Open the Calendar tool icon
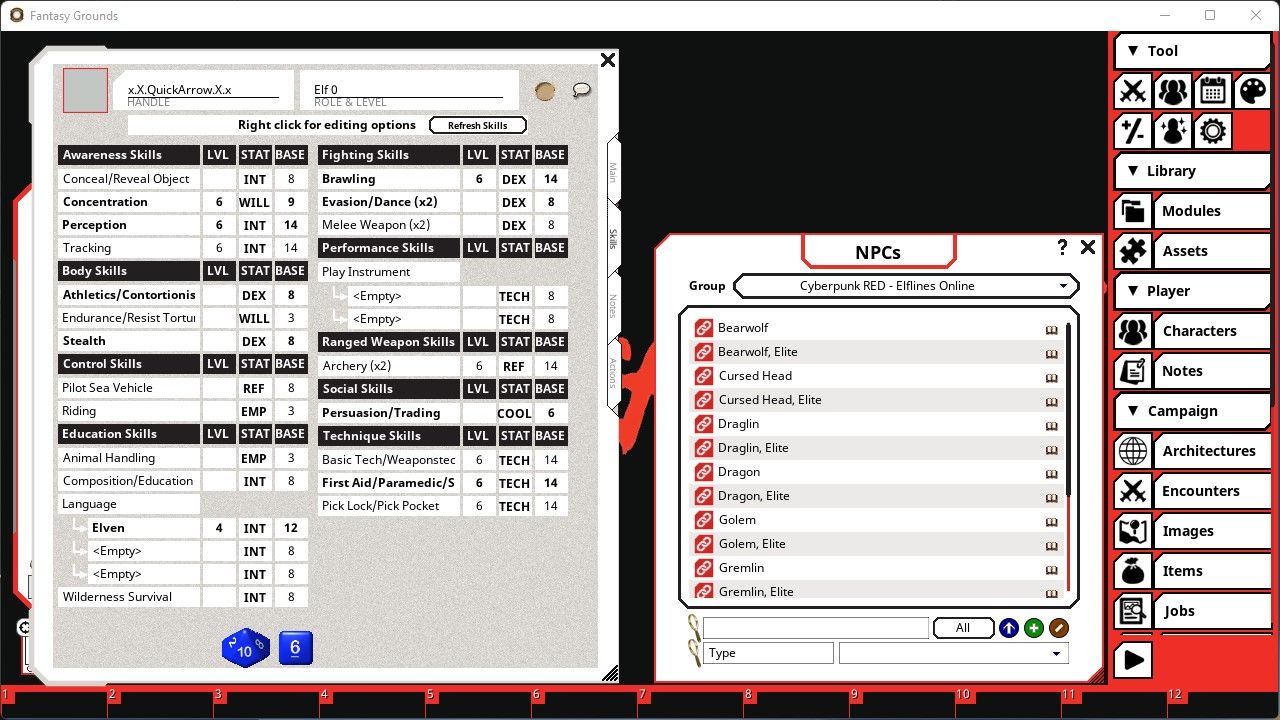This screenshot has width=1280, height=720. (x=1212, y=91)
